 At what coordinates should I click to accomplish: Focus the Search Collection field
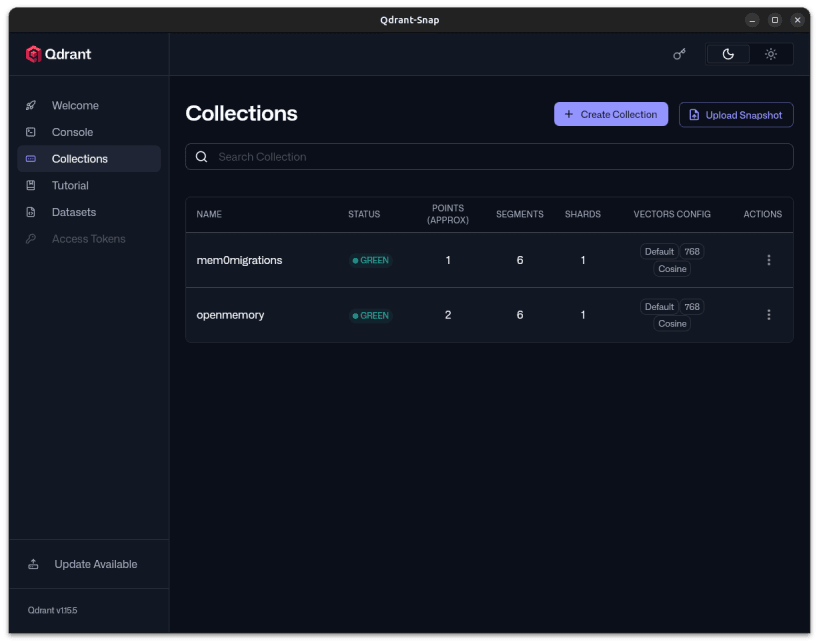[489, 157]
